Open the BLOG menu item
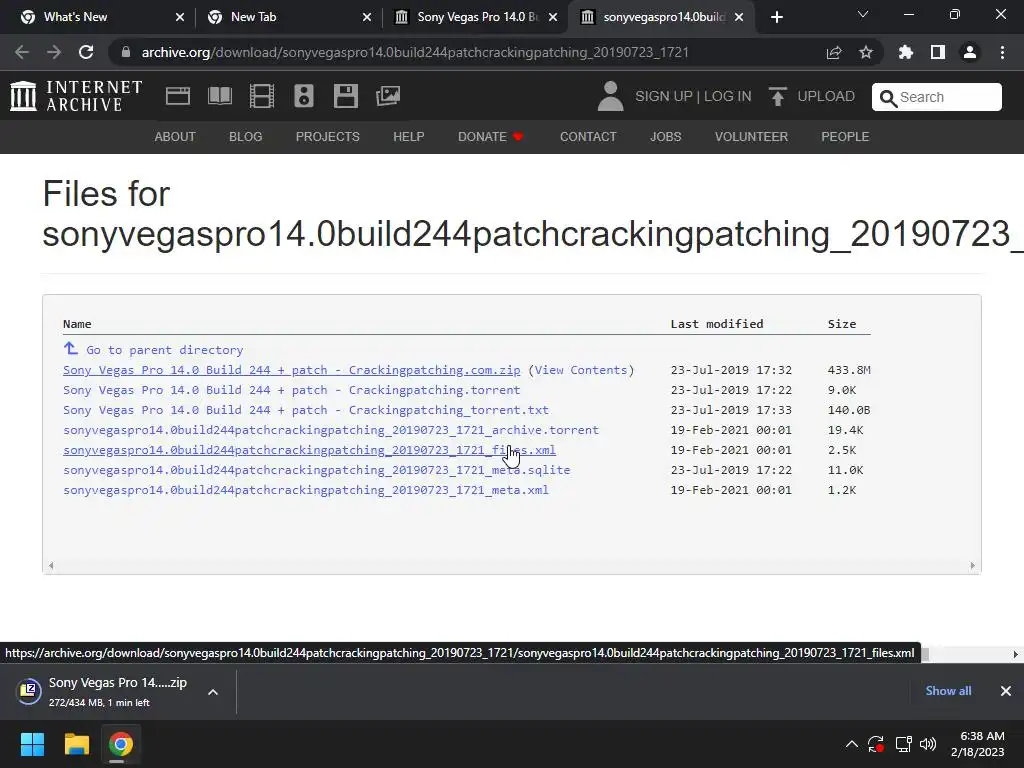The height and width of the screenshot is (768, 1024). pyautogui.click(x=246, y=136)
